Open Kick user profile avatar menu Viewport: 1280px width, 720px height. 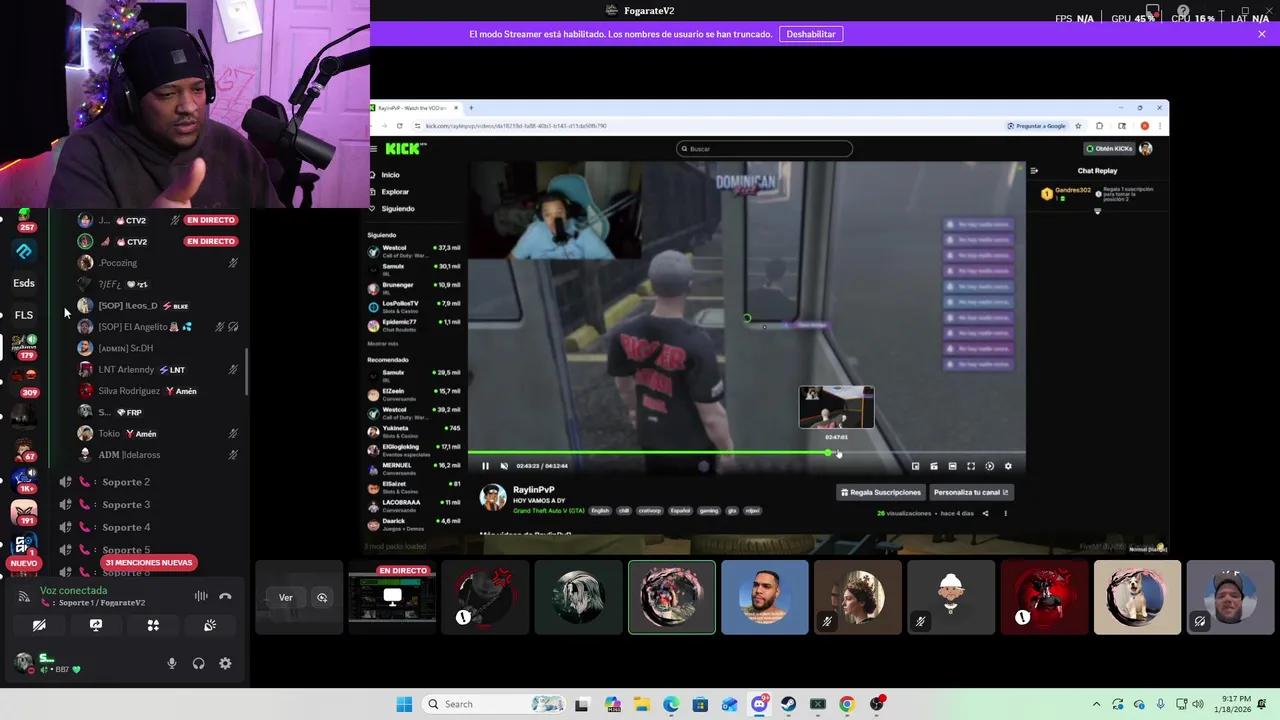coord(1146,149)
